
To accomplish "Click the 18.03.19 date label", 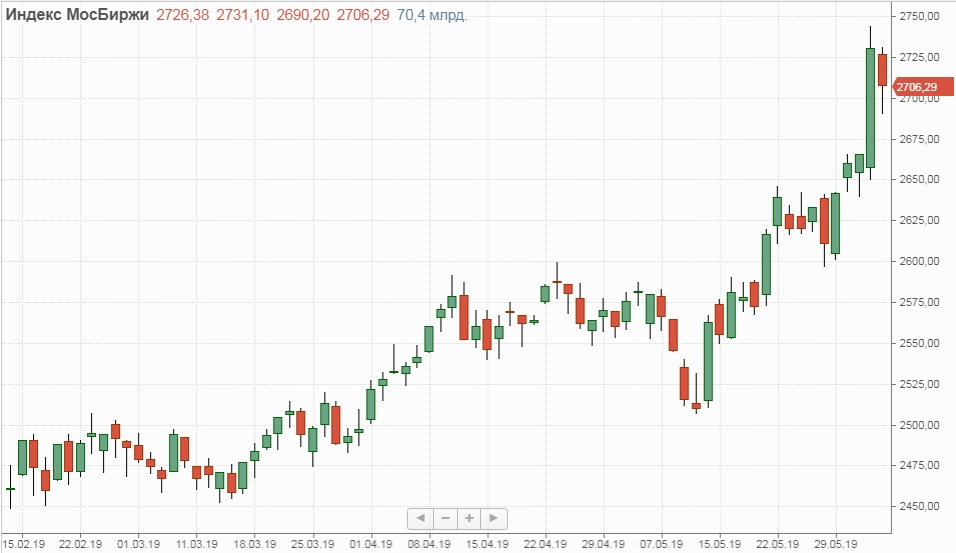I will 254,544.
